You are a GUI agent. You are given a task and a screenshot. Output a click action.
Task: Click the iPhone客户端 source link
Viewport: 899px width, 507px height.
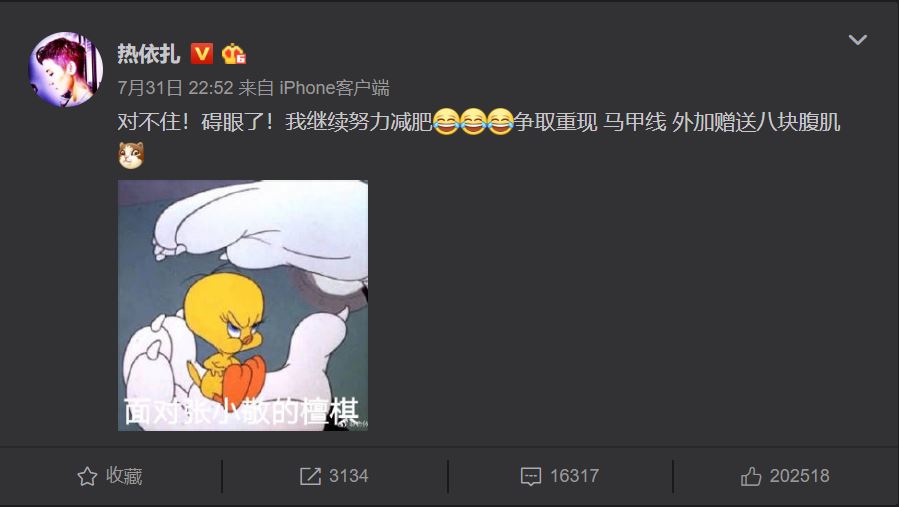click(x=334, y=88)
